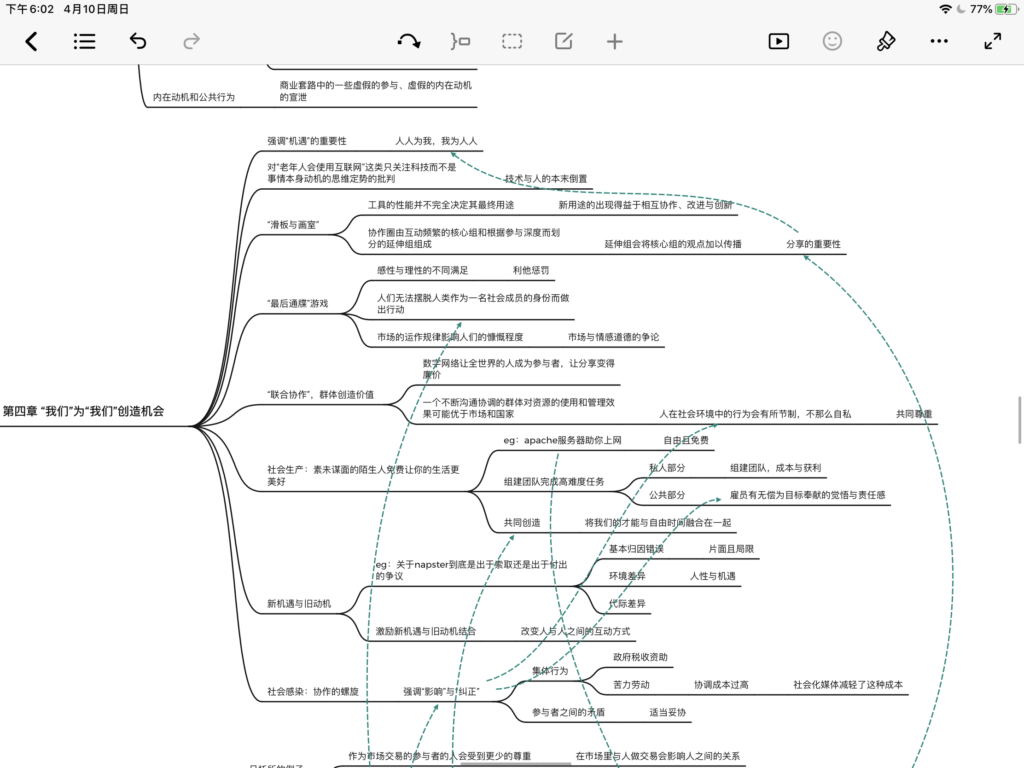Select the topic 内在动机和公共行为
This screenshot has height=768, width=1024.
pyautogui.click(x=194, y=97)
